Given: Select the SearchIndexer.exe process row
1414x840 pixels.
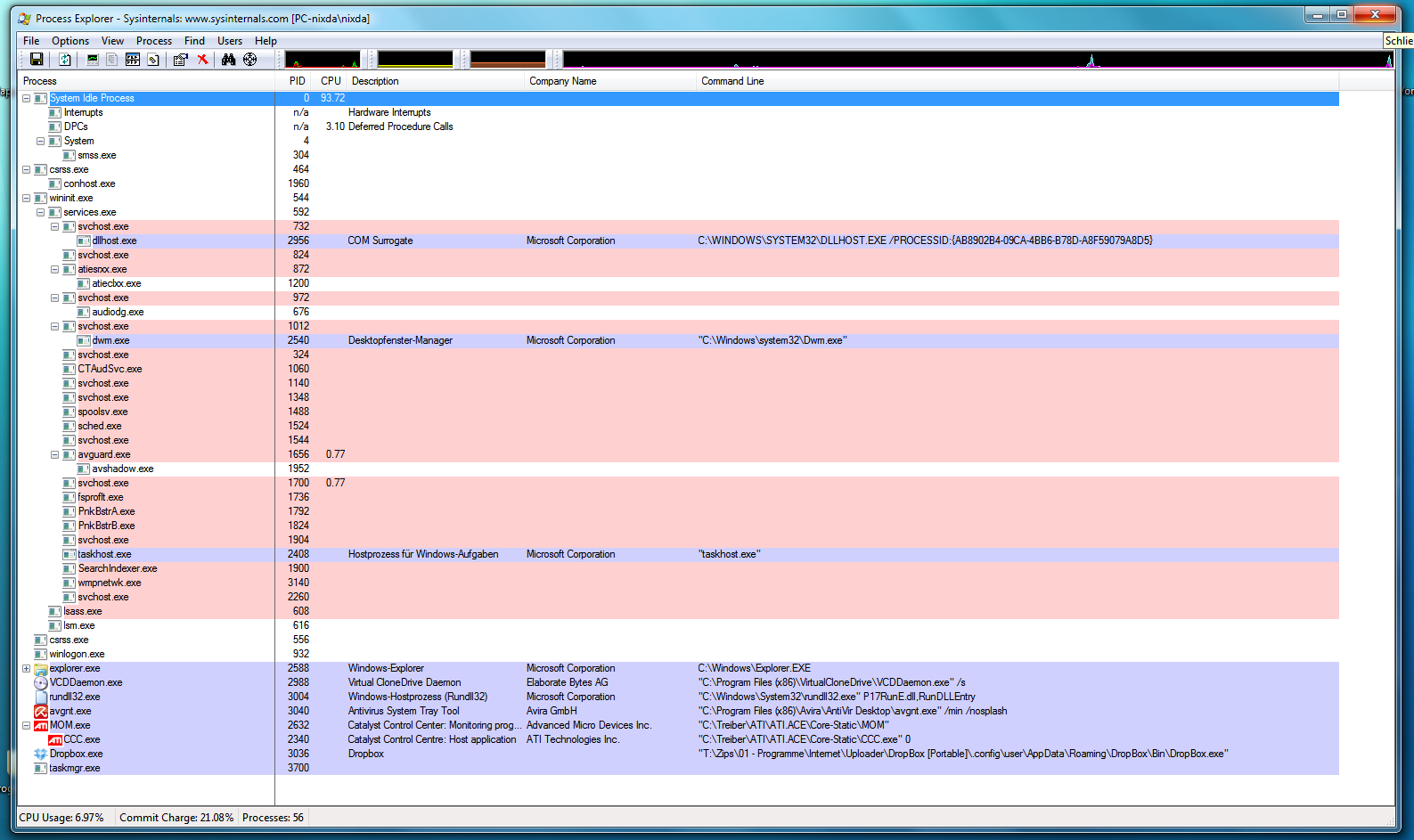Looking at the screenshot, I should pos(679,568).
